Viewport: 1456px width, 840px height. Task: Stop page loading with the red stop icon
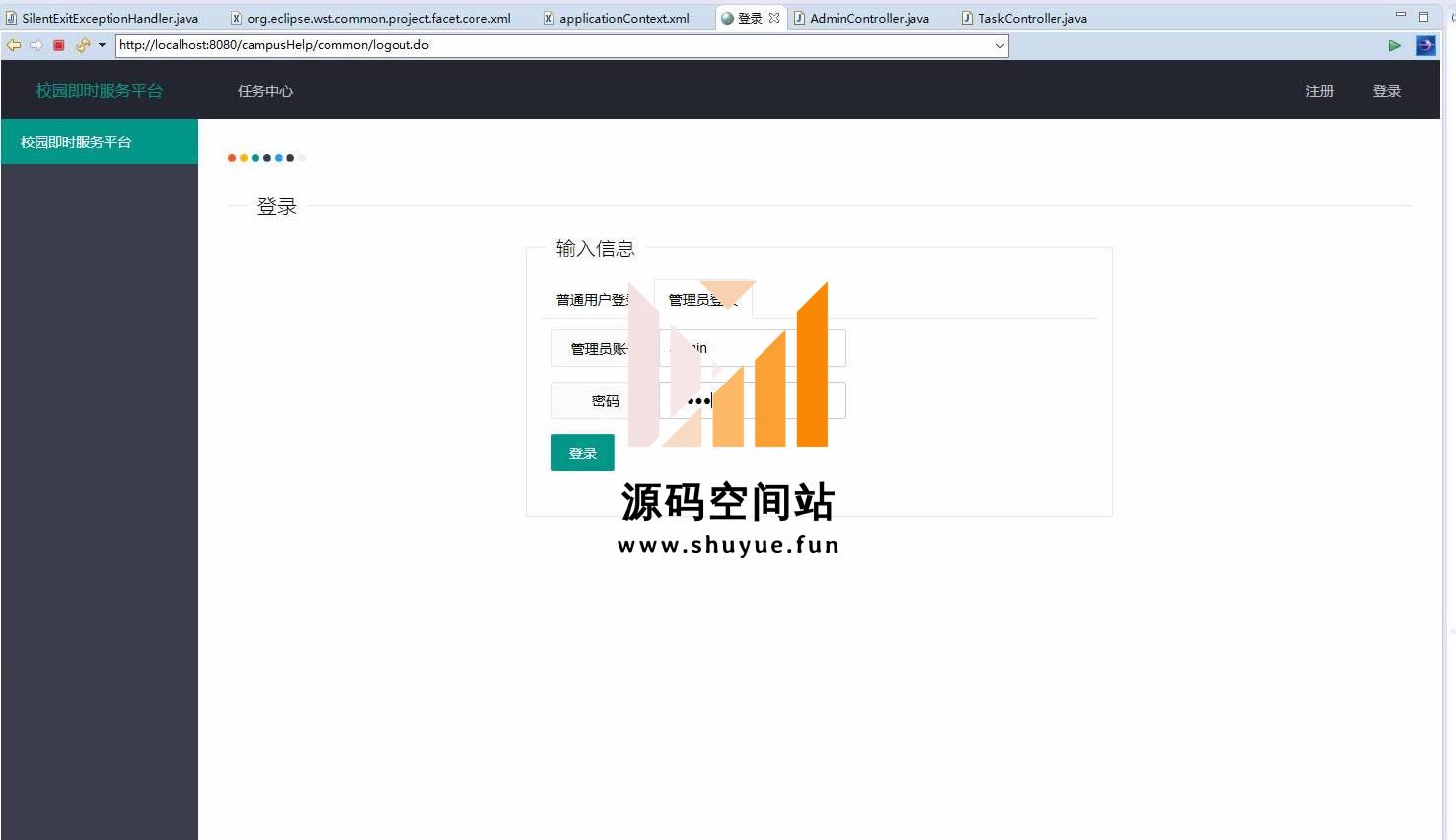(x=59, y=45)
